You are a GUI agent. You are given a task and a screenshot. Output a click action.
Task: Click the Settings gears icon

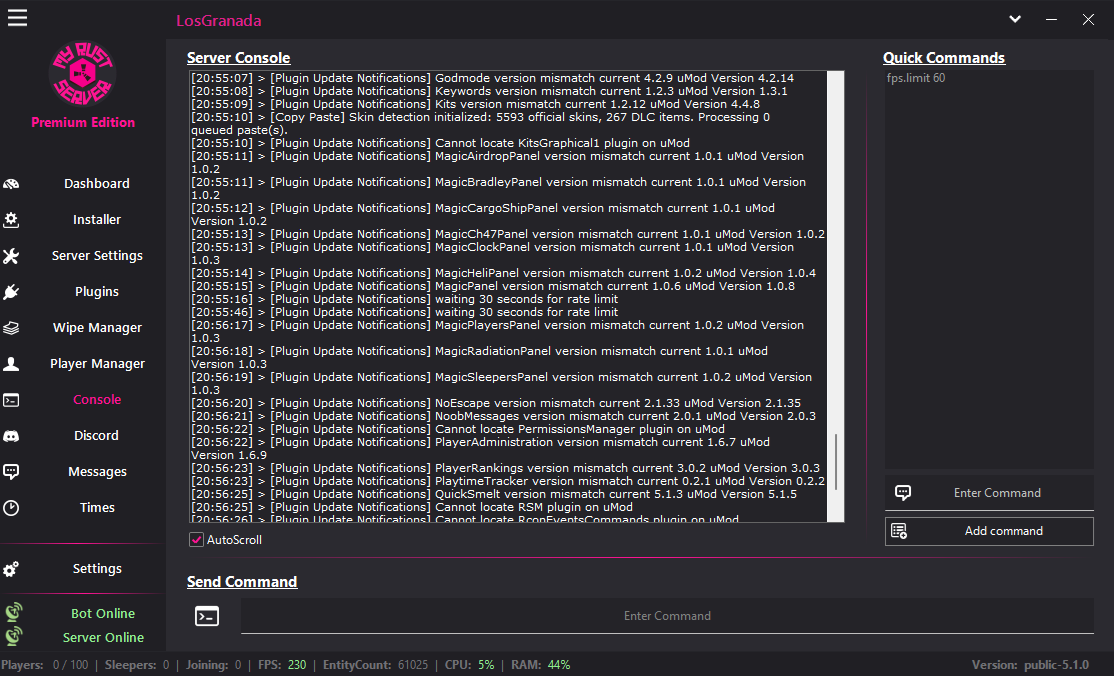click(x=11, y=569)
